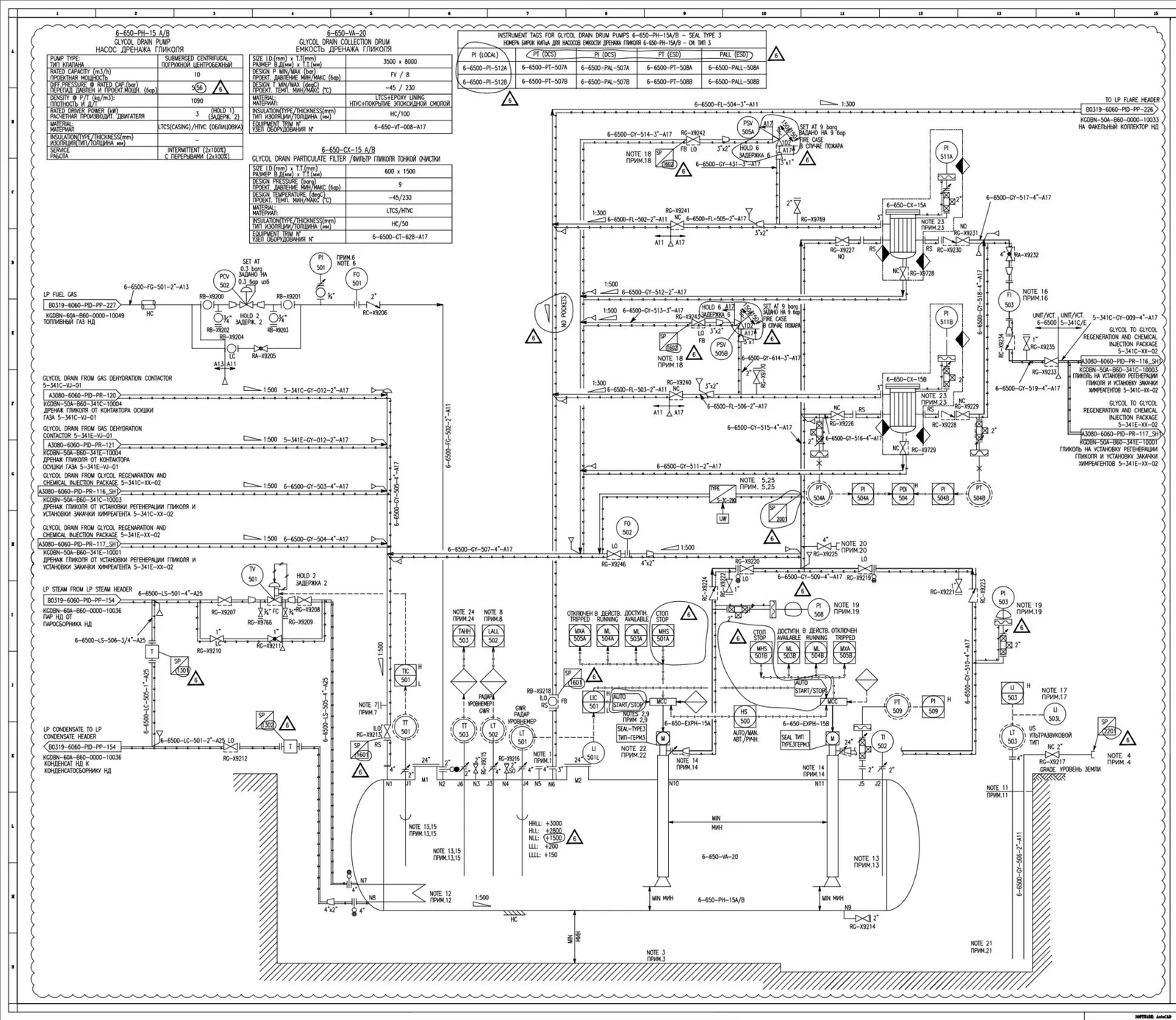Click the LT 501 radar level transmitter
The height and width of the screenshot is (1020, 1176).
[523, 737]
